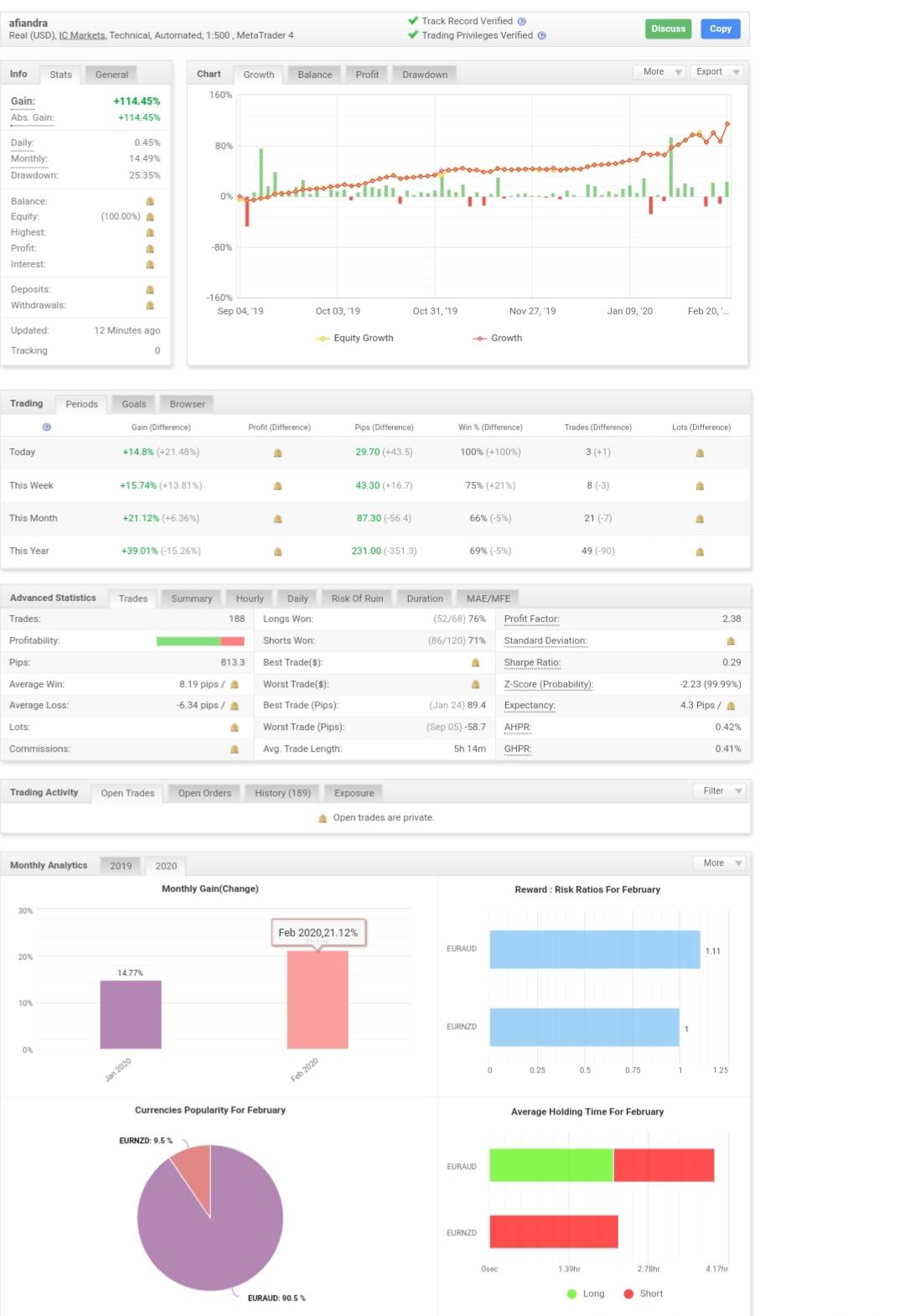Click the lock icon next to Standard Deviation
This screenshot has height=1316, width=900.
point(731,641)
